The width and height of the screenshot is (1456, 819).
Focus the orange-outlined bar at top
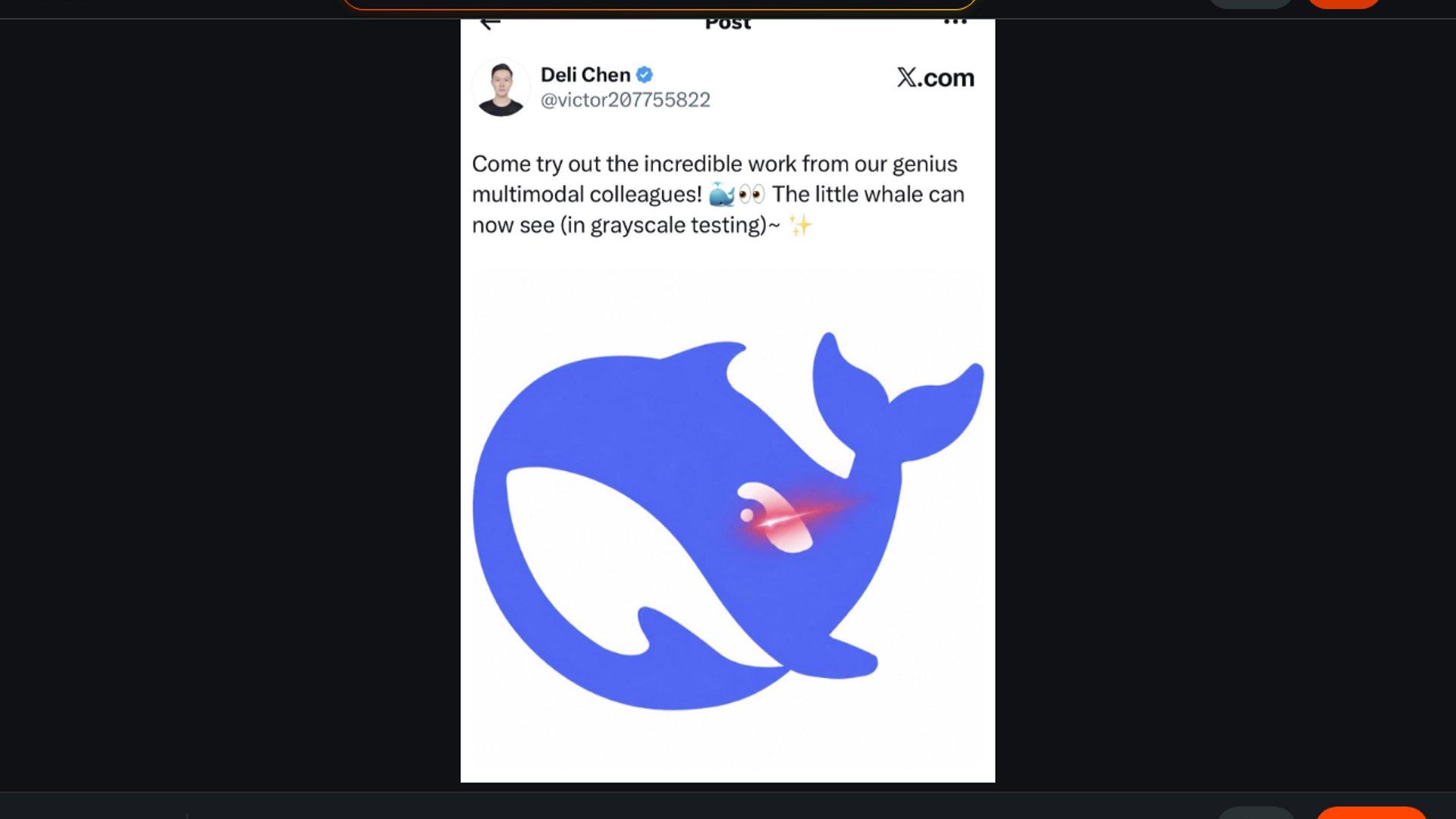[x=660, y=5]
